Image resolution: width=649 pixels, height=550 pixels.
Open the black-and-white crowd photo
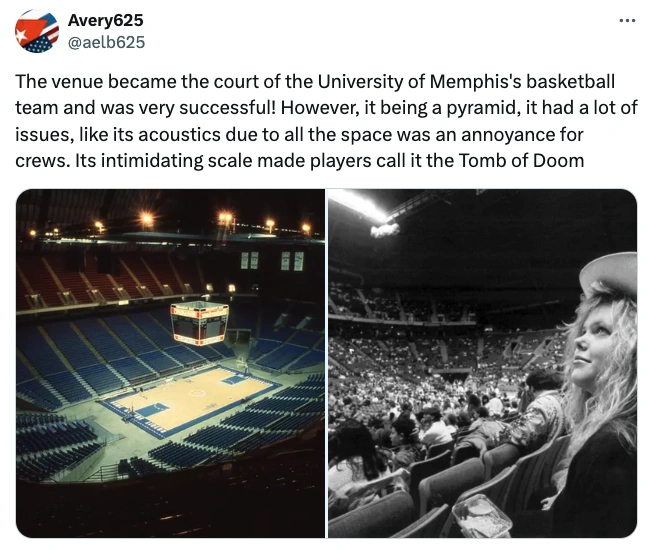pos(483,364)
